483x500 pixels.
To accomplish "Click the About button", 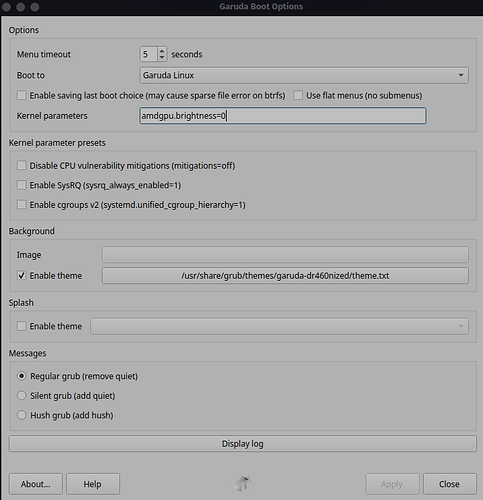I will pyautogui.click(x=36, y=484).
